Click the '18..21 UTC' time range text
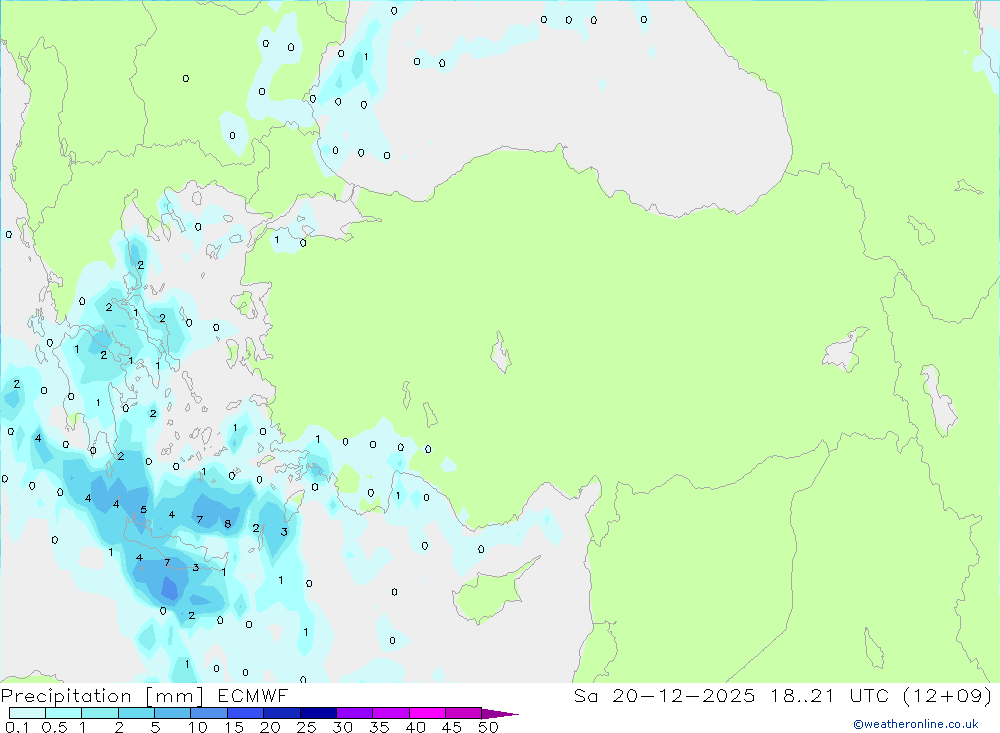 tap(832, 695)
